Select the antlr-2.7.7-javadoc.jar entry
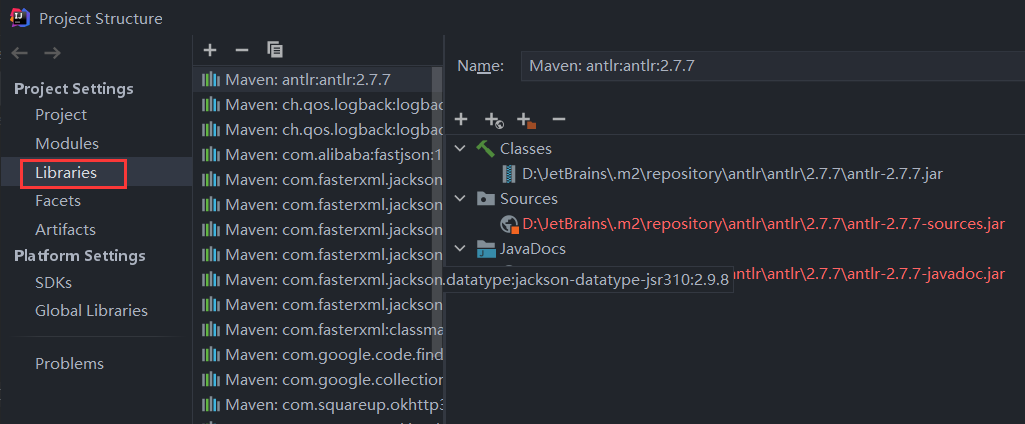The image size is (1025, 424). coord(868,274)
